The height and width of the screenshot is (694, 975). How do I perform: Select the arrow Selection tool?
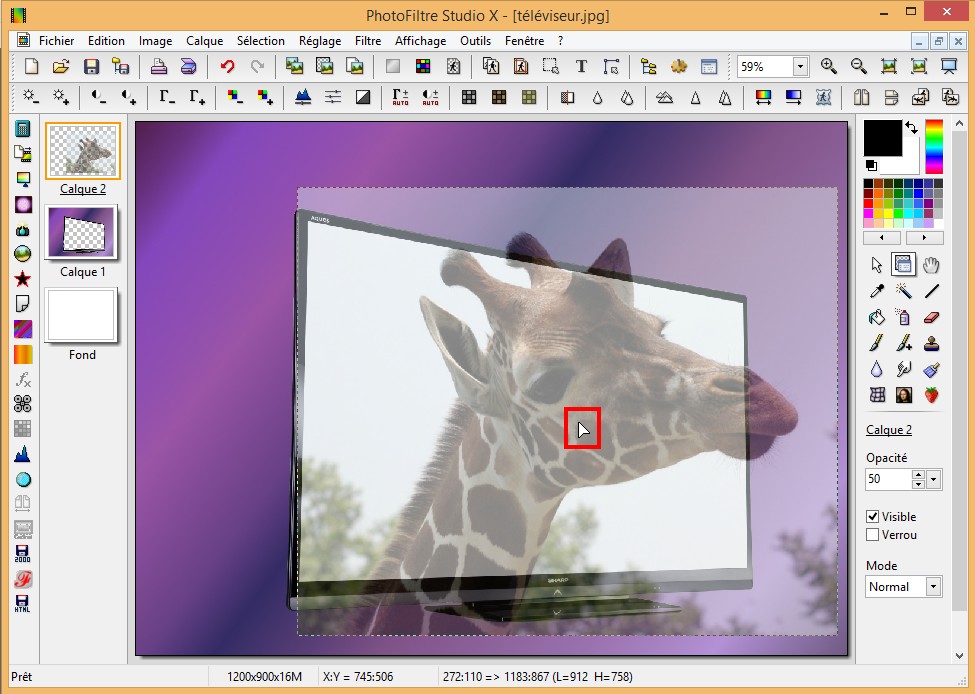click(x=877, y=265)
